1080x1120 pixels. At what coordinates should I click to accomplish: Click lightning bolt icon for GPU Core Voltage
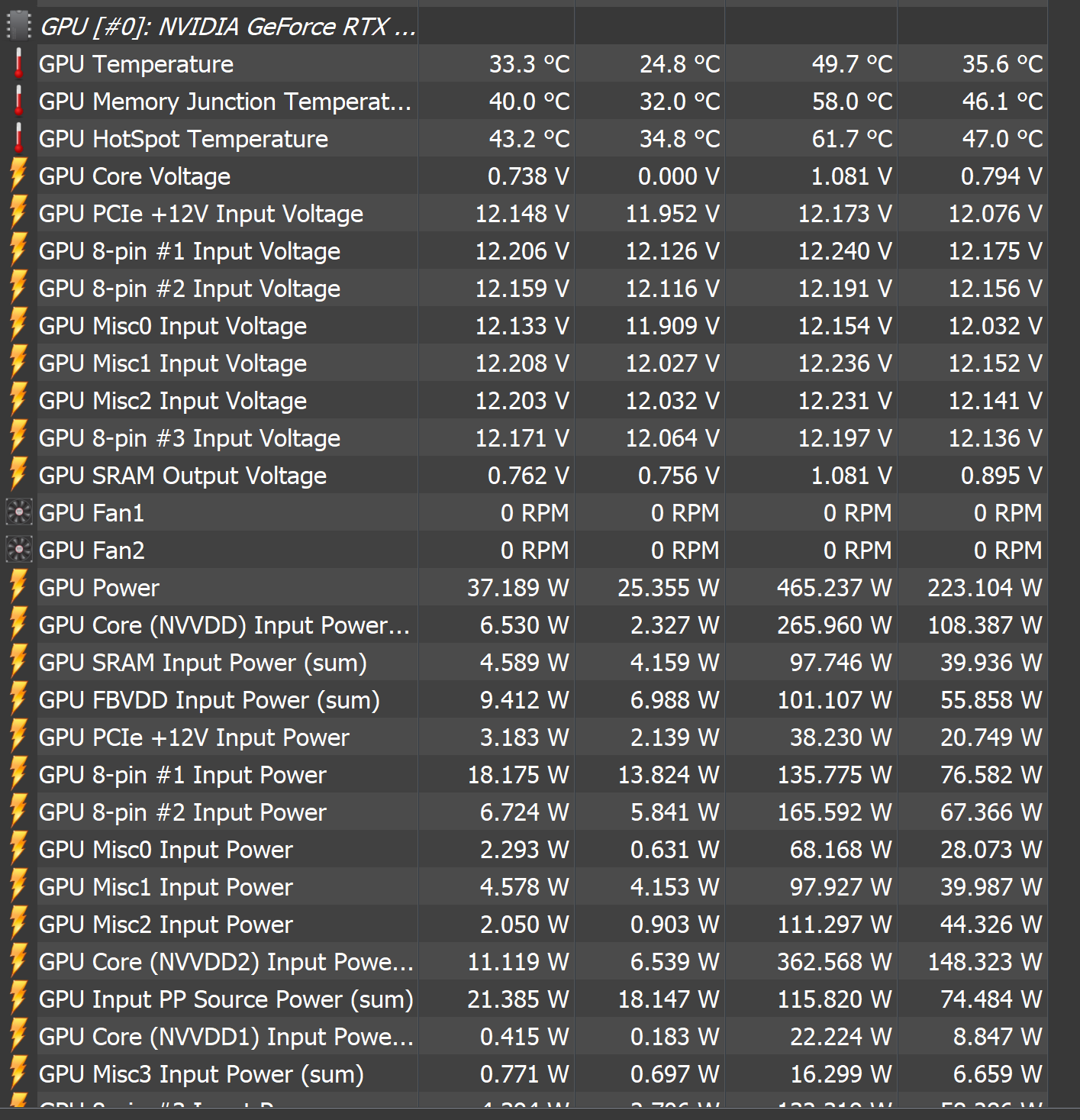(x=18, y=176)
